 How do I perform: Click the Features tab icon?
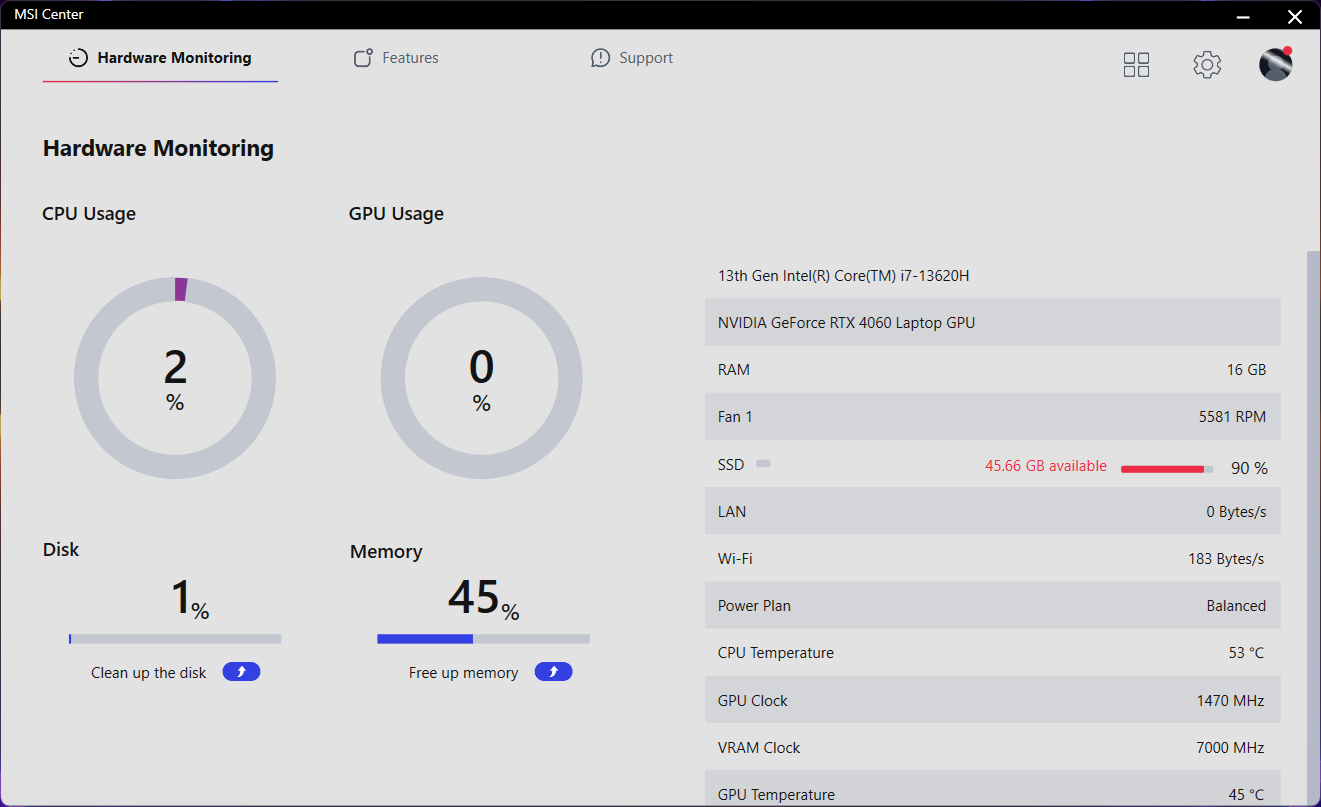click(363, 58)
